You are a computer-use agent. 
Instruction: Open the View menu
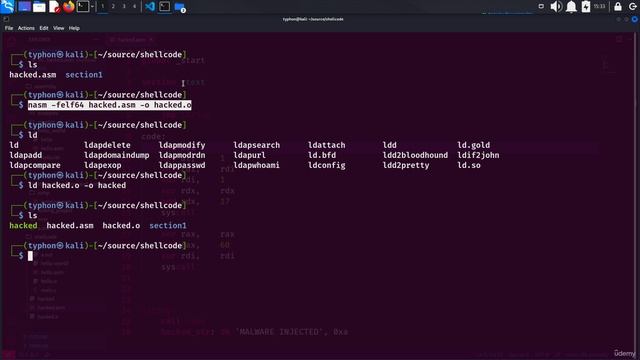(x=58, y=28)
